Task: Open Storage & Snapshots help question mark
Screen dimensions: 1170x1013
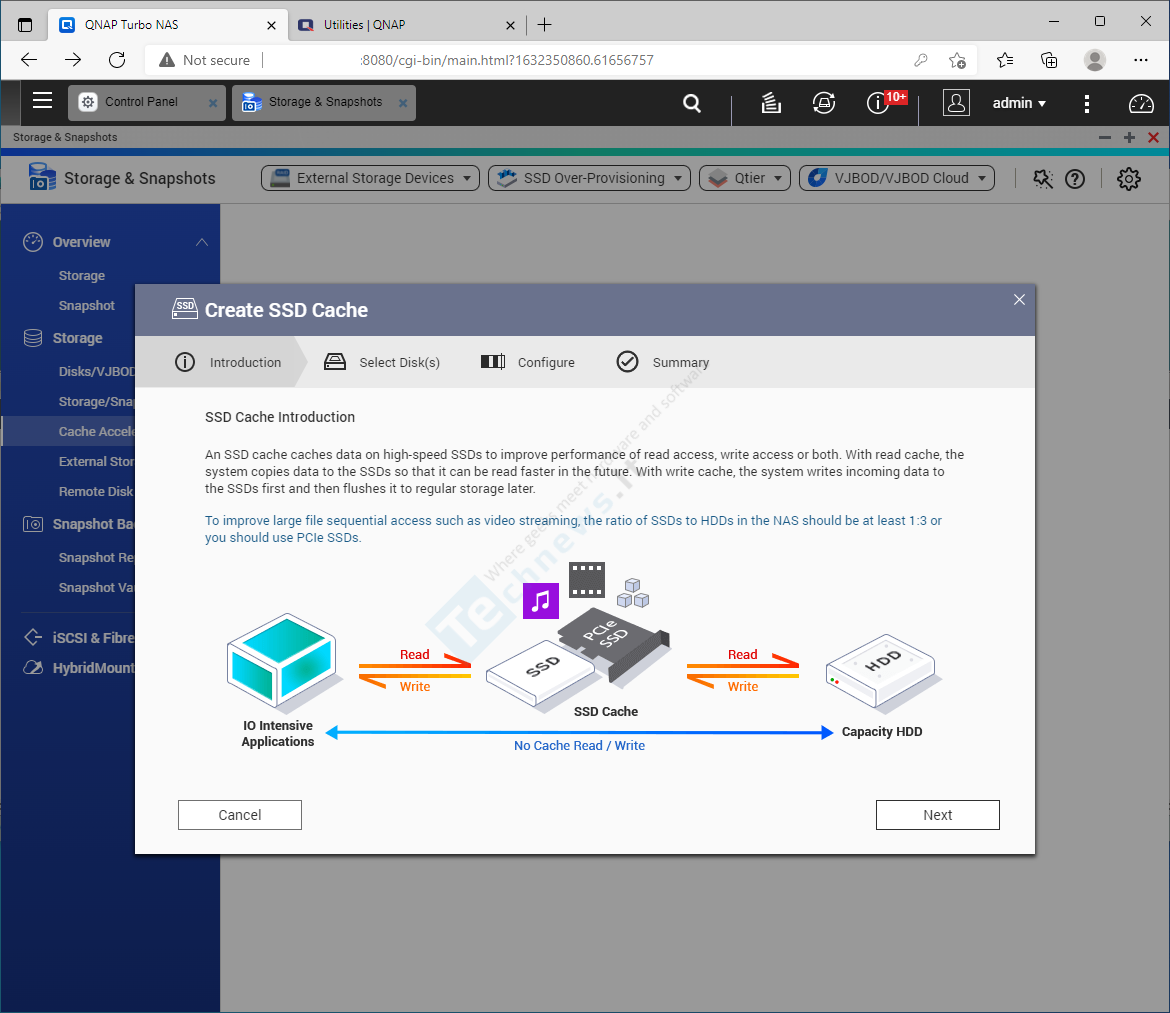Action: tap(1074, 179)
